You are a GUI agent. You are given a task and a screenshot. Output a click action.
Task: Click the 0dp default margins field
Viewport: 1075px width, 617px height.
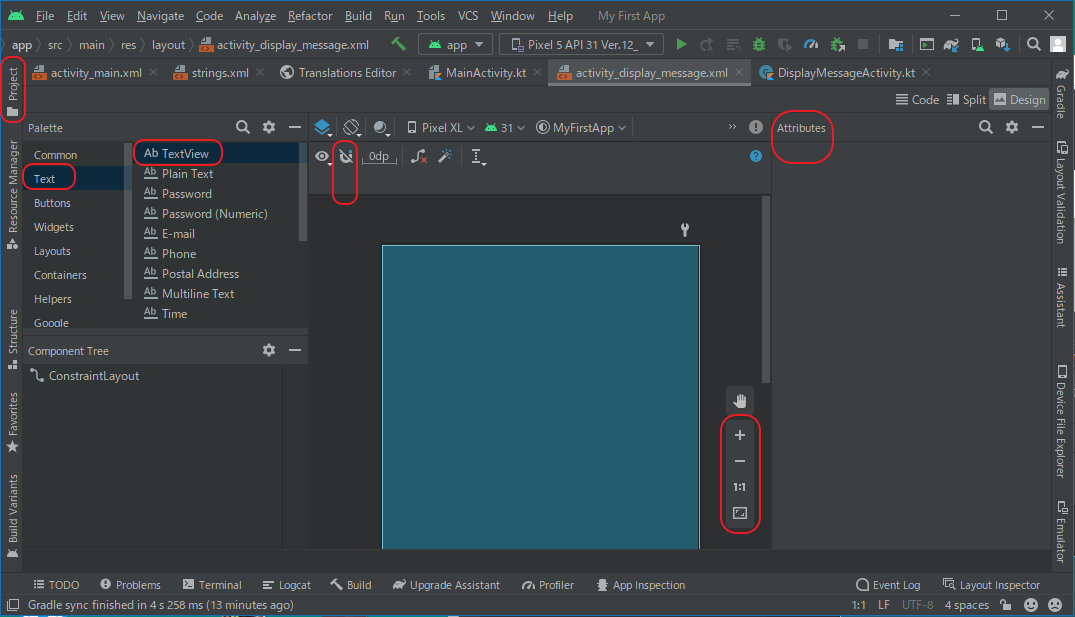[x=379, y=157]
